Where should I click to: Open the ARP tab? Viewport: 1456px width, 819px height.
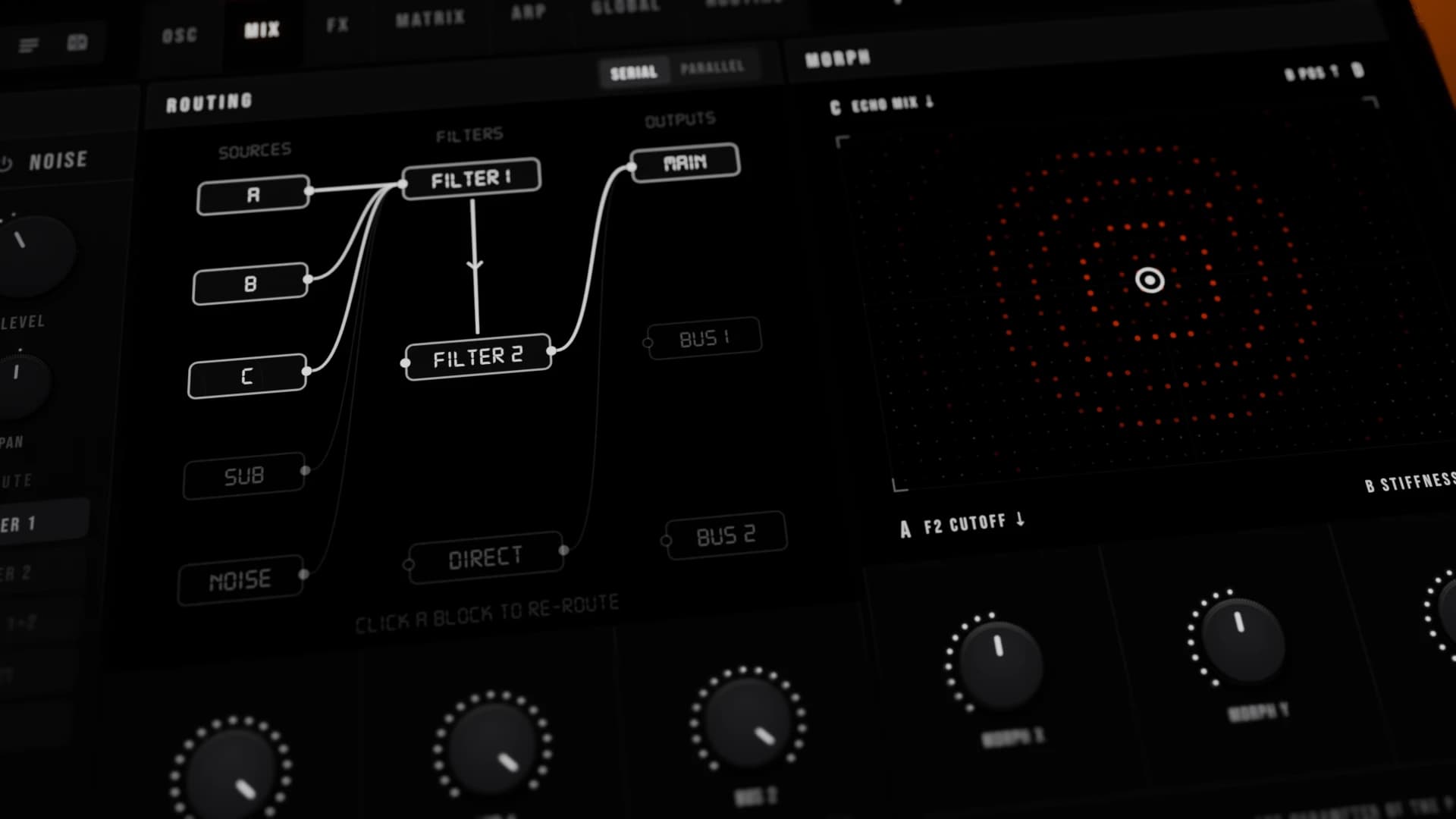click(529, 11)
